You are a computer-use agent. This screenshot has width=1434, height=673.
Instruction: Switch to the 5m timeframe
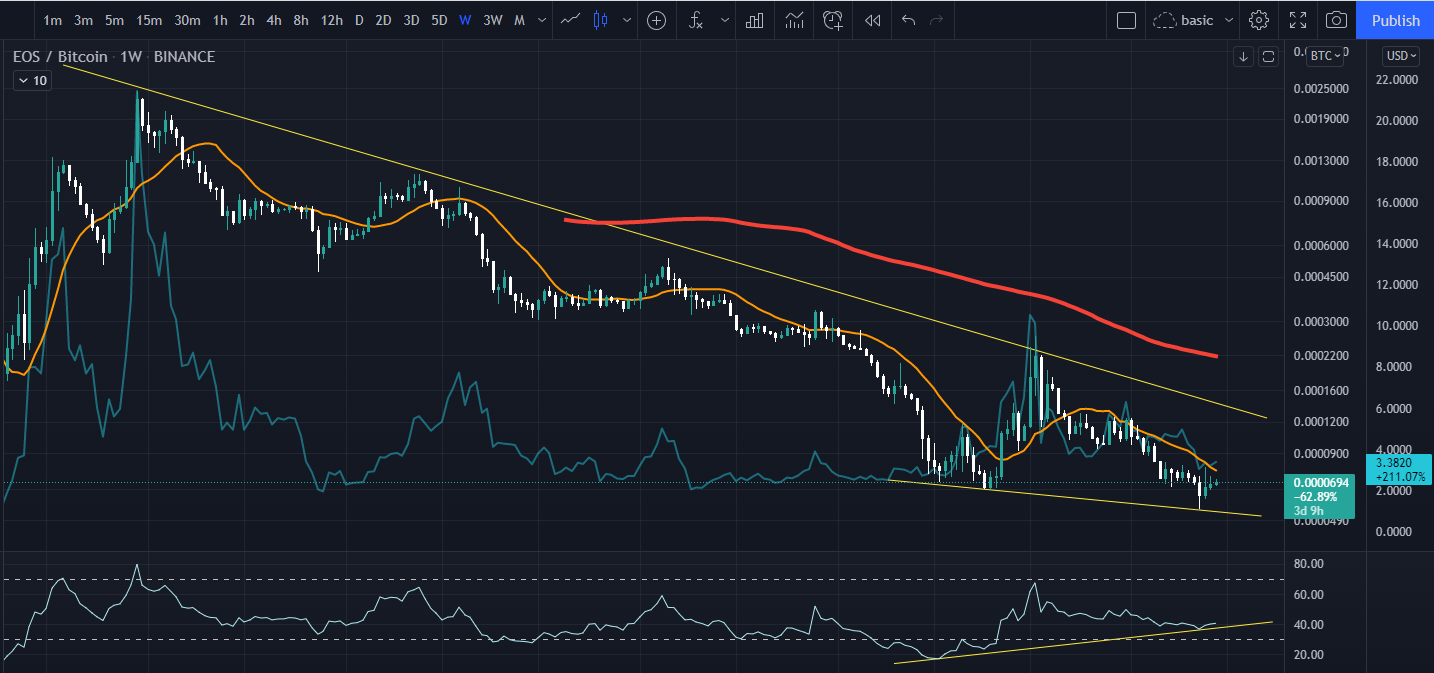pos(115,20)
